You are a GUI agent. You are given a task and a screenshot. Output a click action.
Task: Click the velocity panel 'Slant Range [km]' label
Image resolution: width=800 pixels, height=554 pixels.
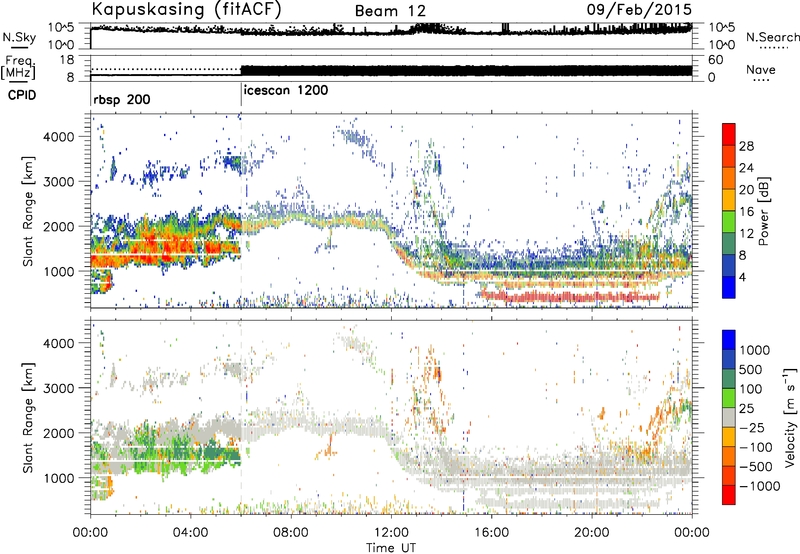pos(28,418)
